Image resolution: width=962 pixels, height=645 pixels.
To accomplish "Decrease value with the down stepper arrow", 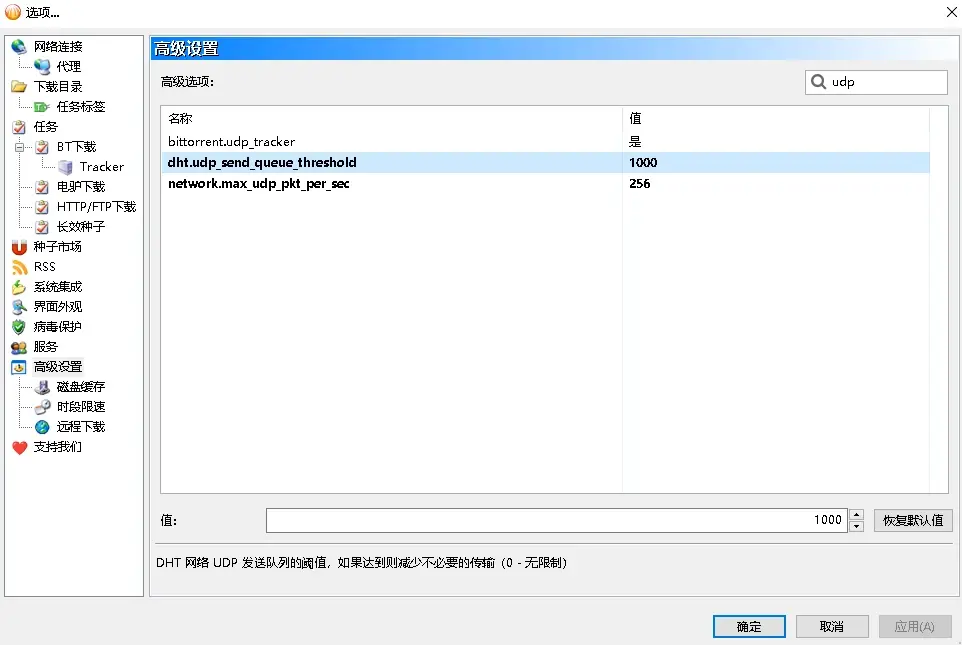I will click(856, 526).
